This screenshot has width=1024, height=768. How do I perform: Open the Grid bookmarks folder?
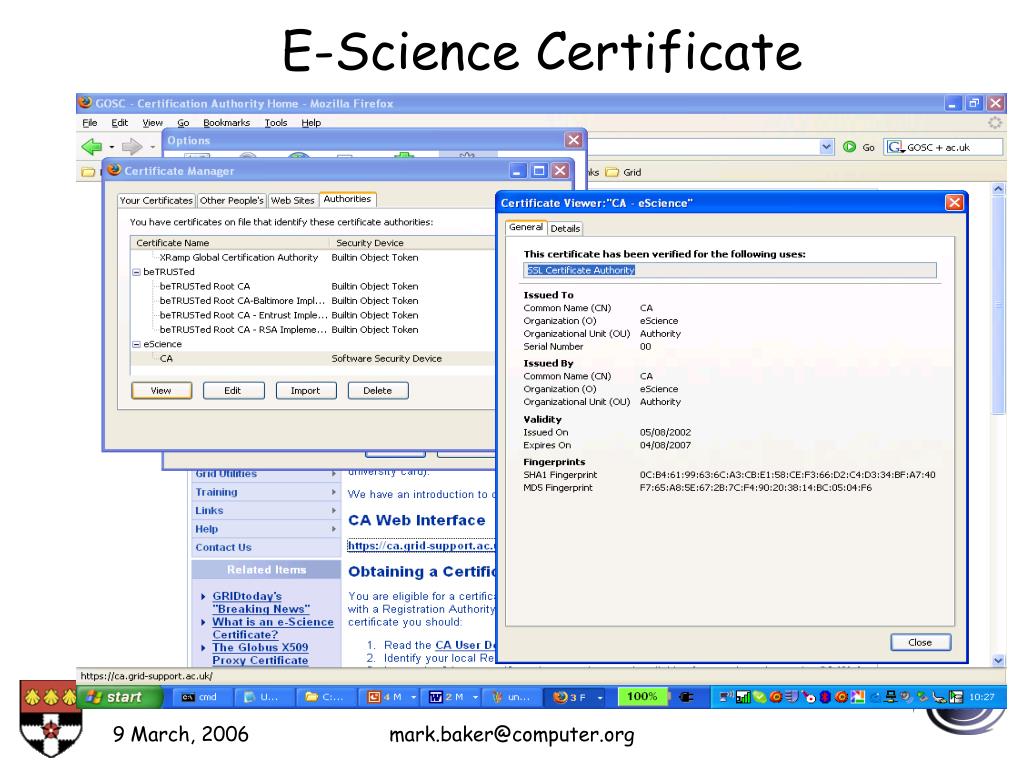click(x=623, y=172)
